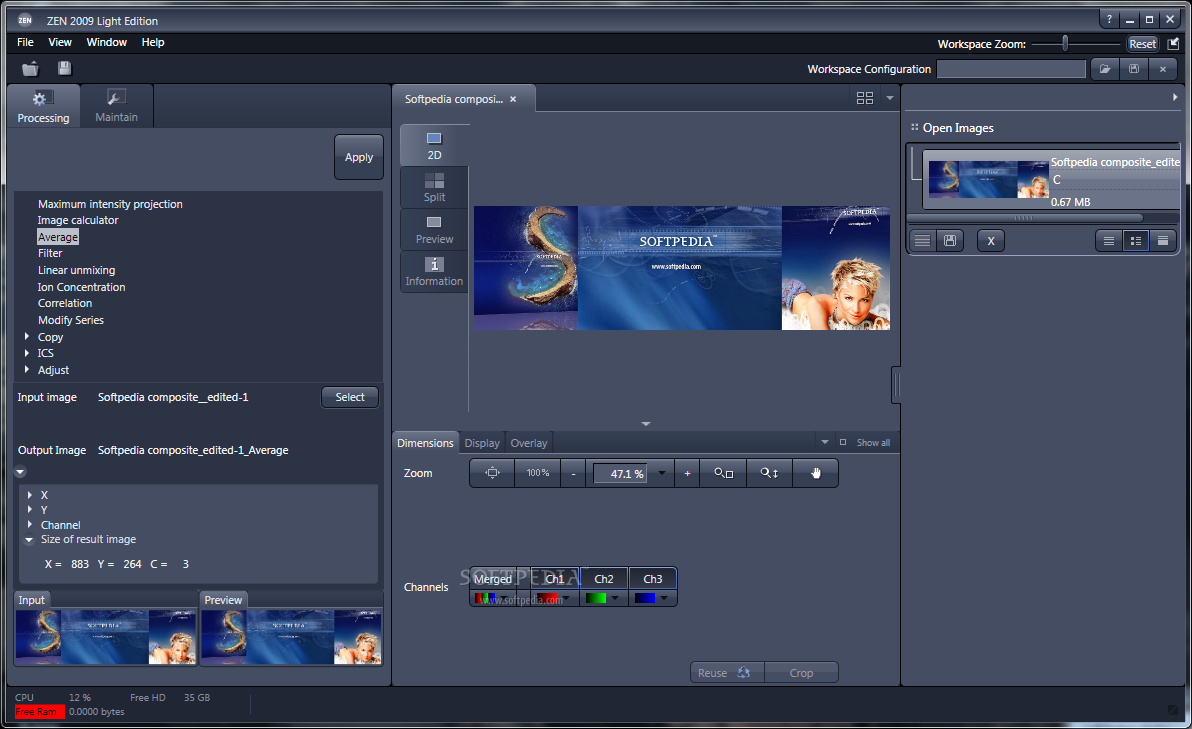Close the open image with the X button
Screen dimensions: 1192x729
click(991, 241)
